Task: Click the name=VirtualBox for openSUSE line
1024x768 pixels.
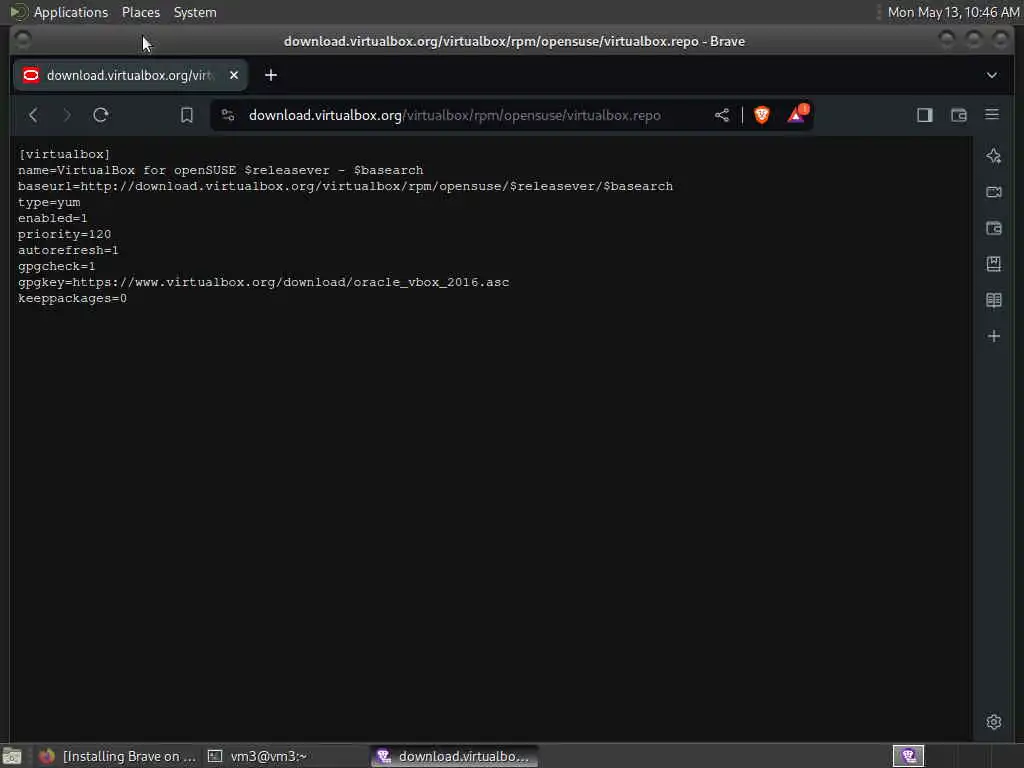Action: pyautogui.click(x=221, y=170)
